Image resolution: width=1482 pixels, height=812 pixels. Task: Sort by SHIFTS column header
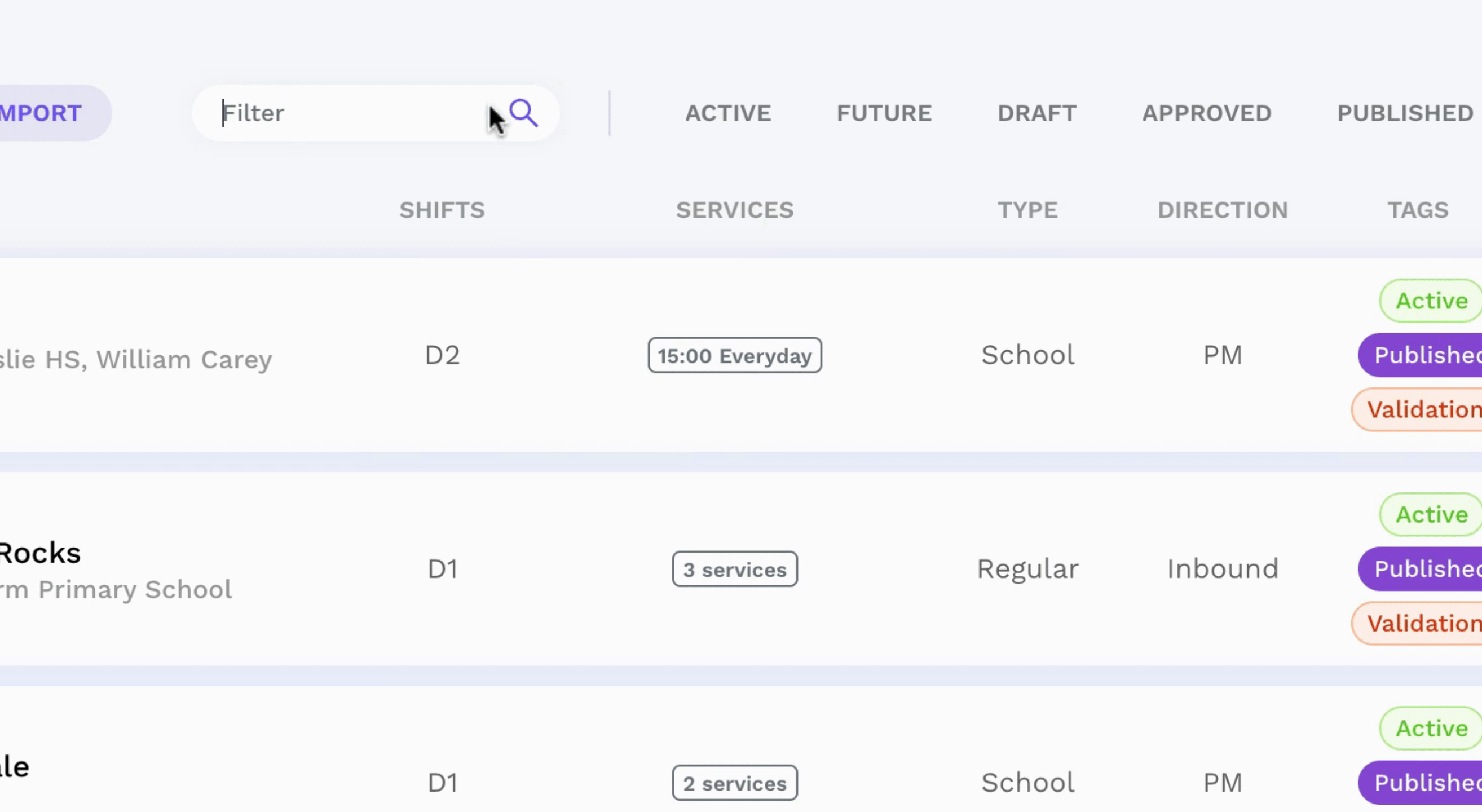(442, 210)
